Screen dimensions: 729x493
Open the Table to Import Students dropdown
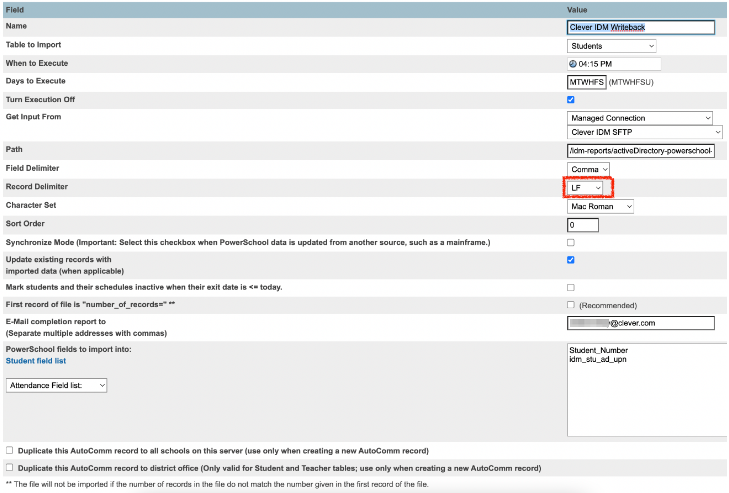[611, 46]
